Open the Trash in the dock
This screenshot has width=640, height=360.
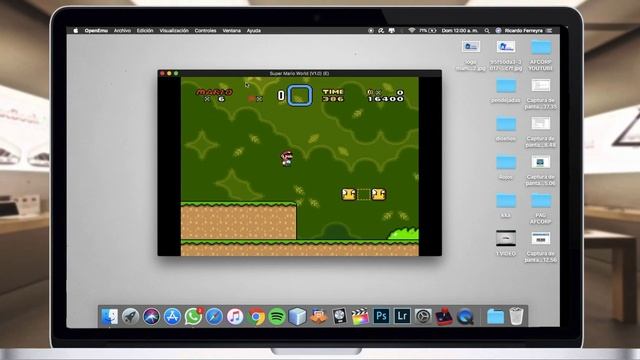[516, 316]
